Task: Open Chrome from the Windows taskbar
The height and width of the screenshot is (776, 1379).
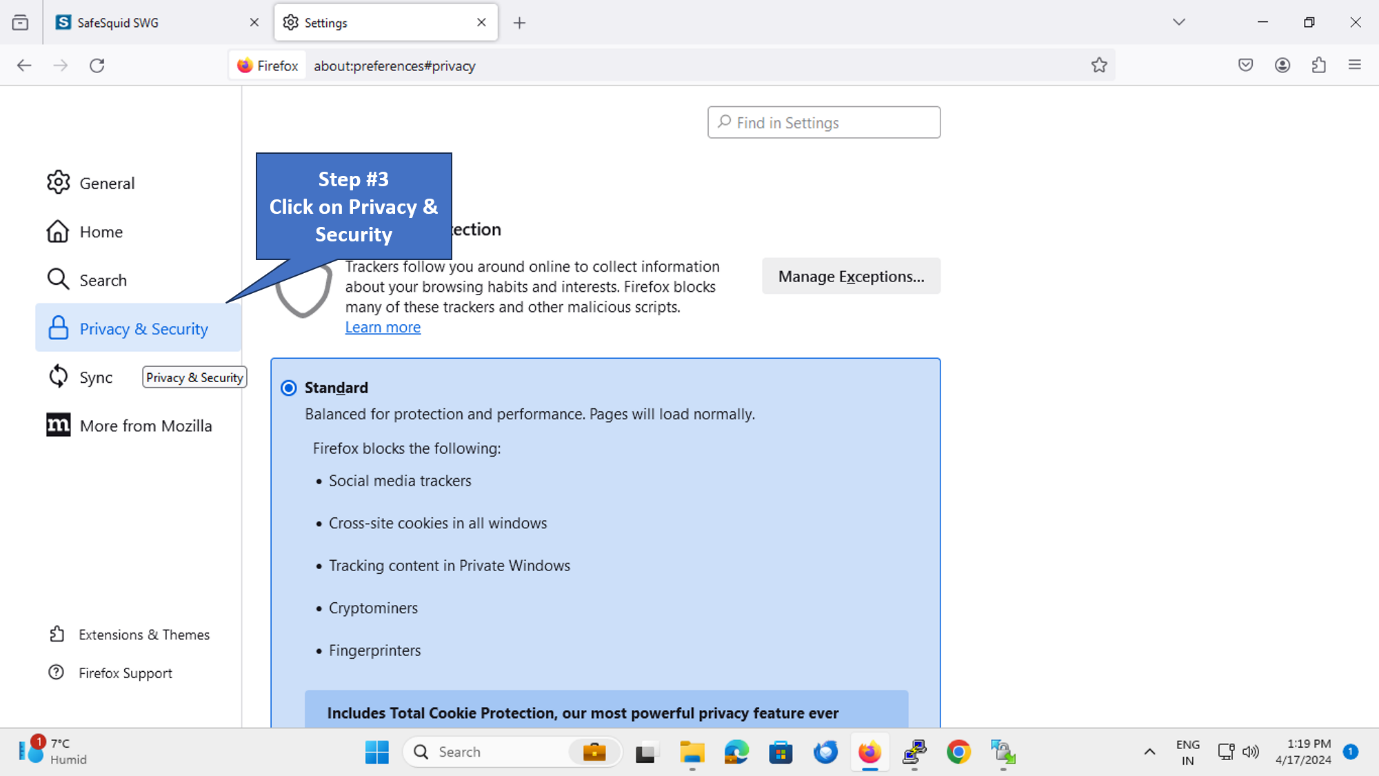Action: (x=958, y=752)
